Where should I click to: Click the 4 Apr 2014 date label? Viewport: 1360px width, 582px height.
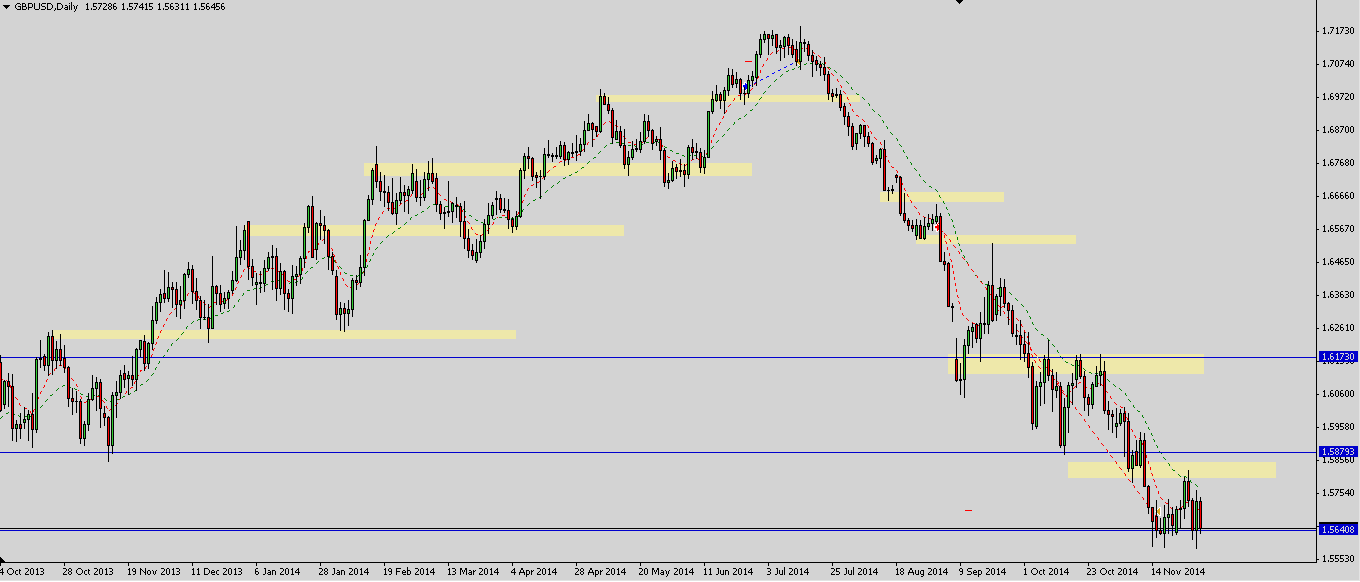pyautogui.click(x=535, y=572)
